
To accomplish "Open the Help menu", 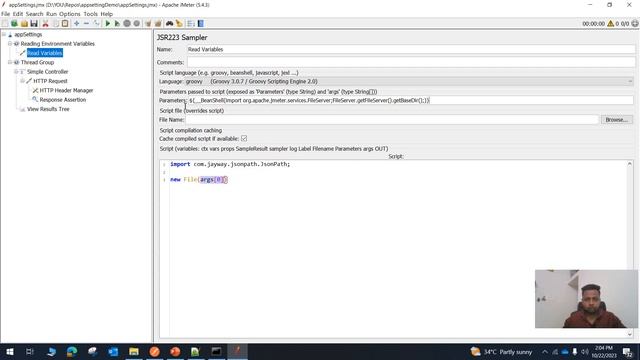I will pyautogui.click(x=107, y=14).
